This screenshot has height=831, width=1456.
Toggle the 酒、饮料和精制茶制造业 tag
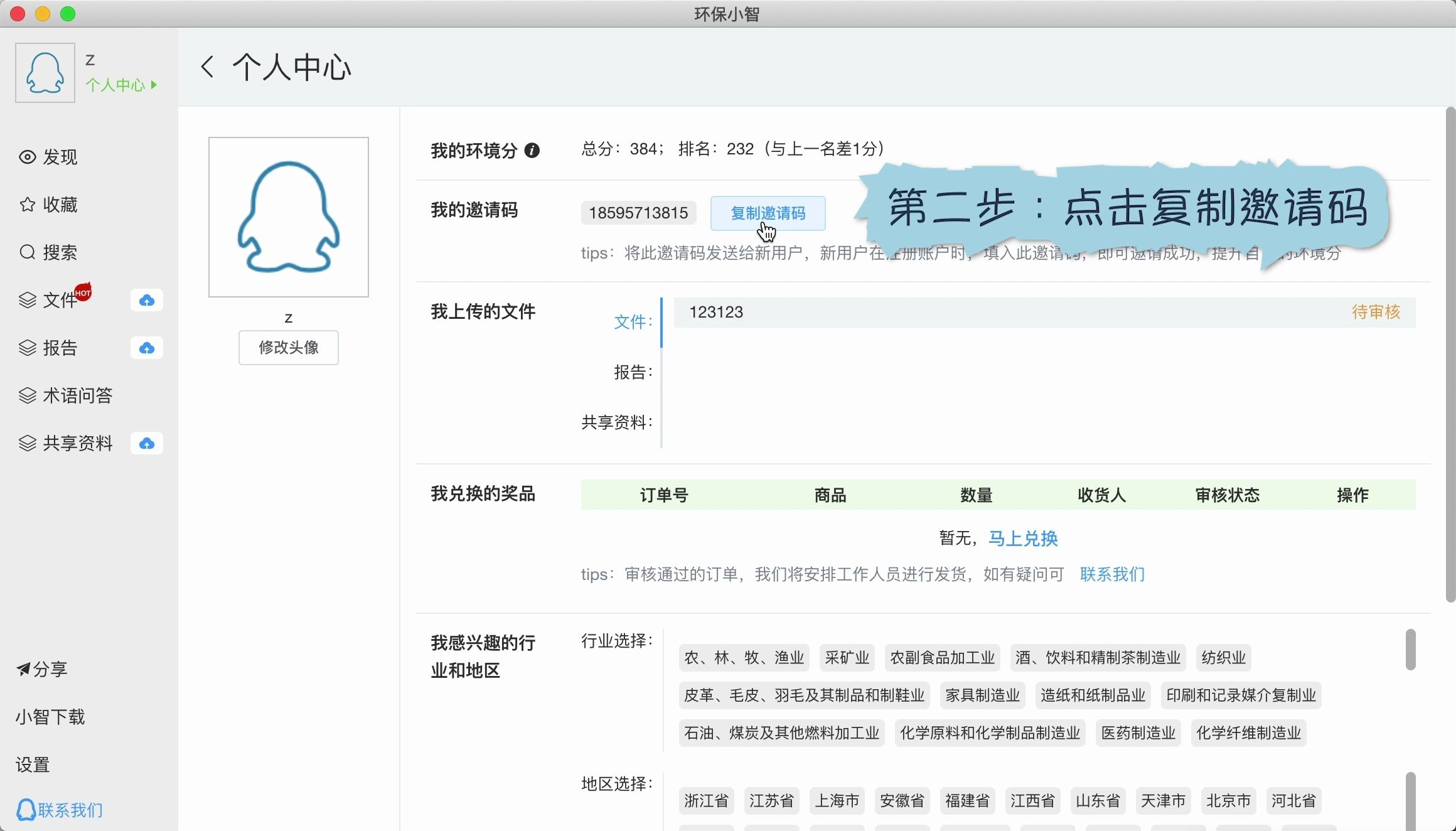pyautogui.click(x=1098, y=658)
